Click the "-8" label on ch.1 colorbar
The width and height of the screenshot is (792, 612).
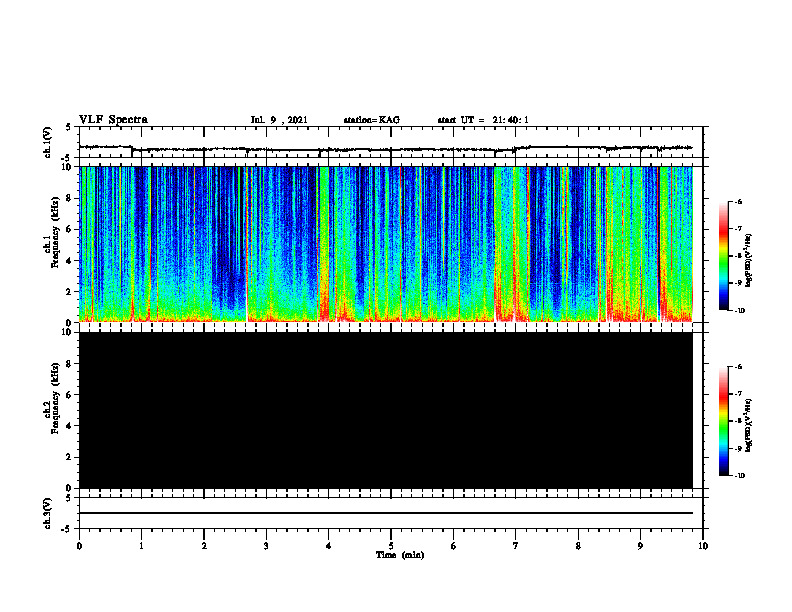point(738,256)
